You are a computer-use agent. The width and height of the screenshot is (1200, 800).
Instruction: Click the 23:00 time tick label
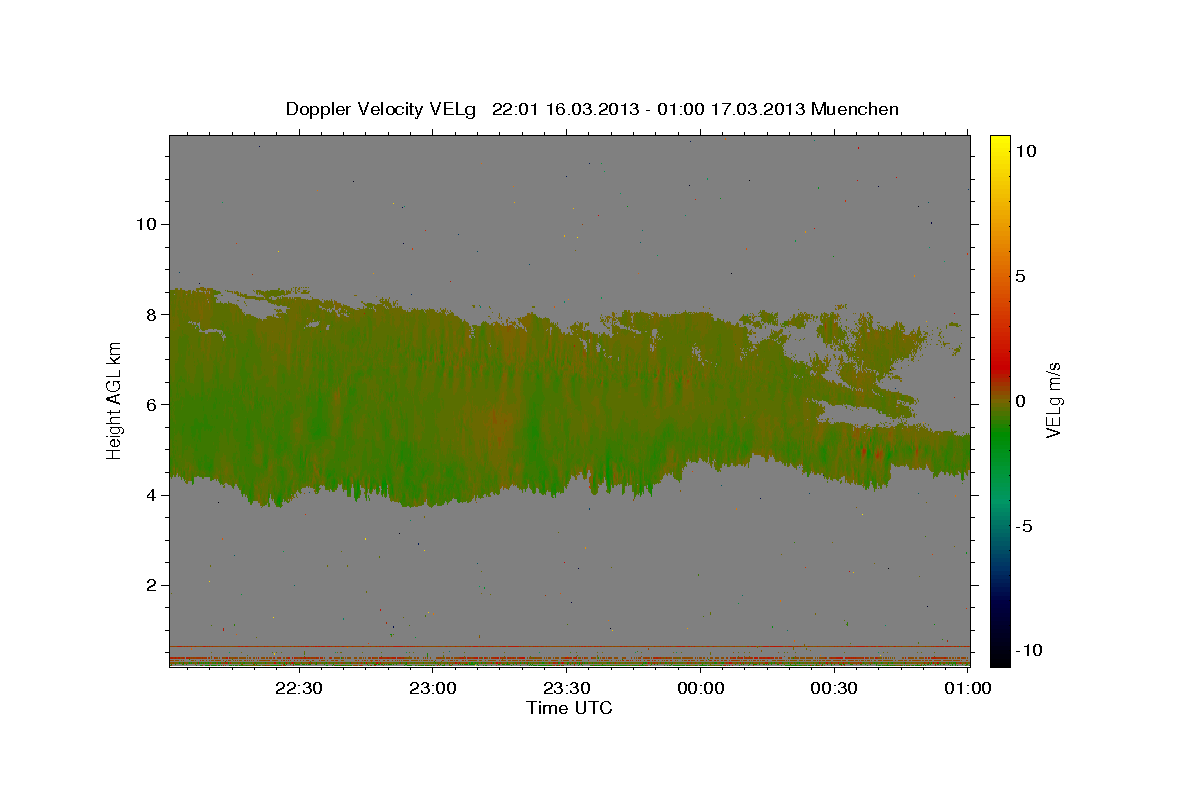pos(432,688)
